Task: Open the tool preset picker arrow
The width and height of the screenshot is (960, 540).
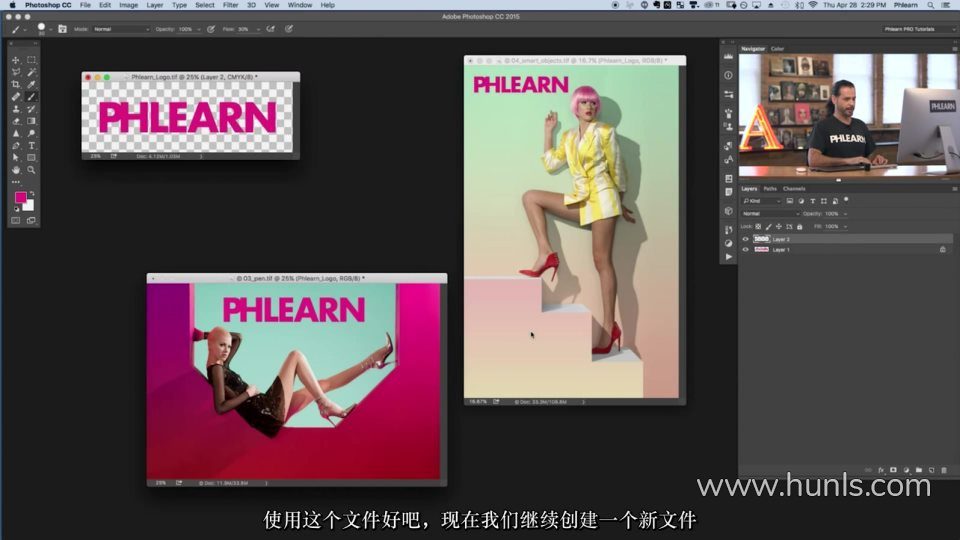Action: coord(24,29)
